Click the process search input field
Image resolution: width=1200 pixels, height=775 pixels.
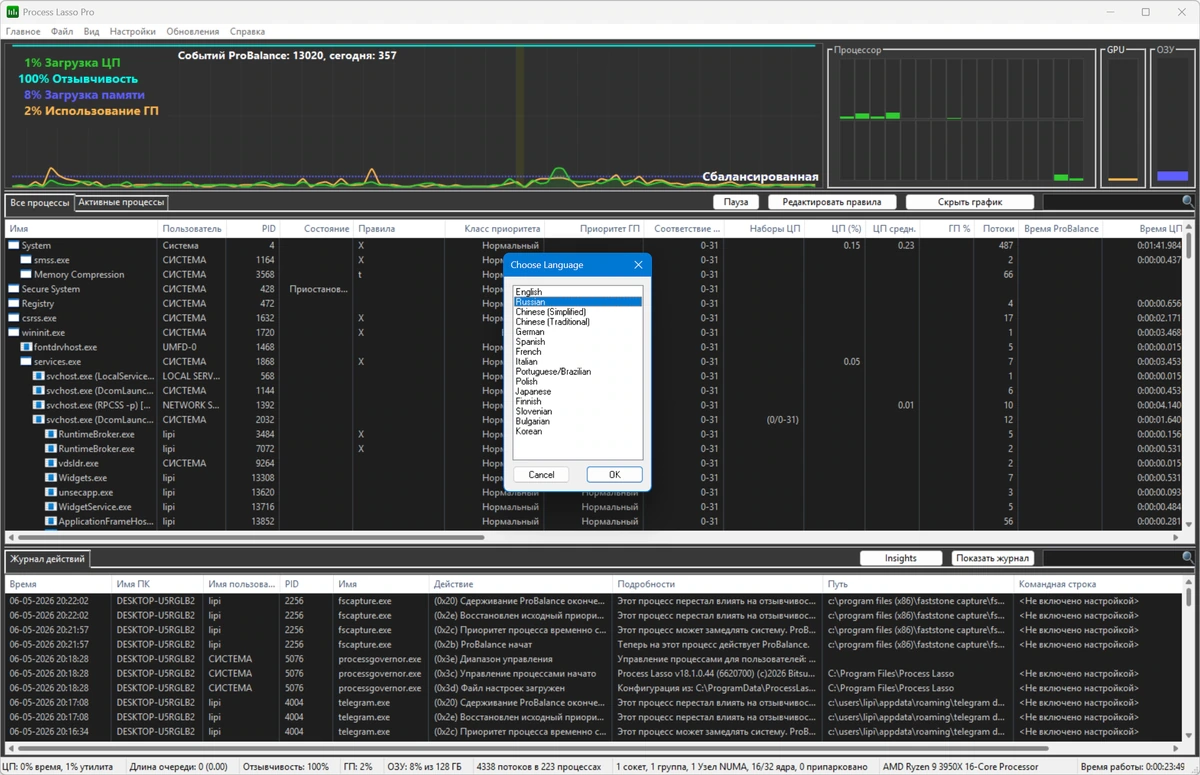point(1111,202)
